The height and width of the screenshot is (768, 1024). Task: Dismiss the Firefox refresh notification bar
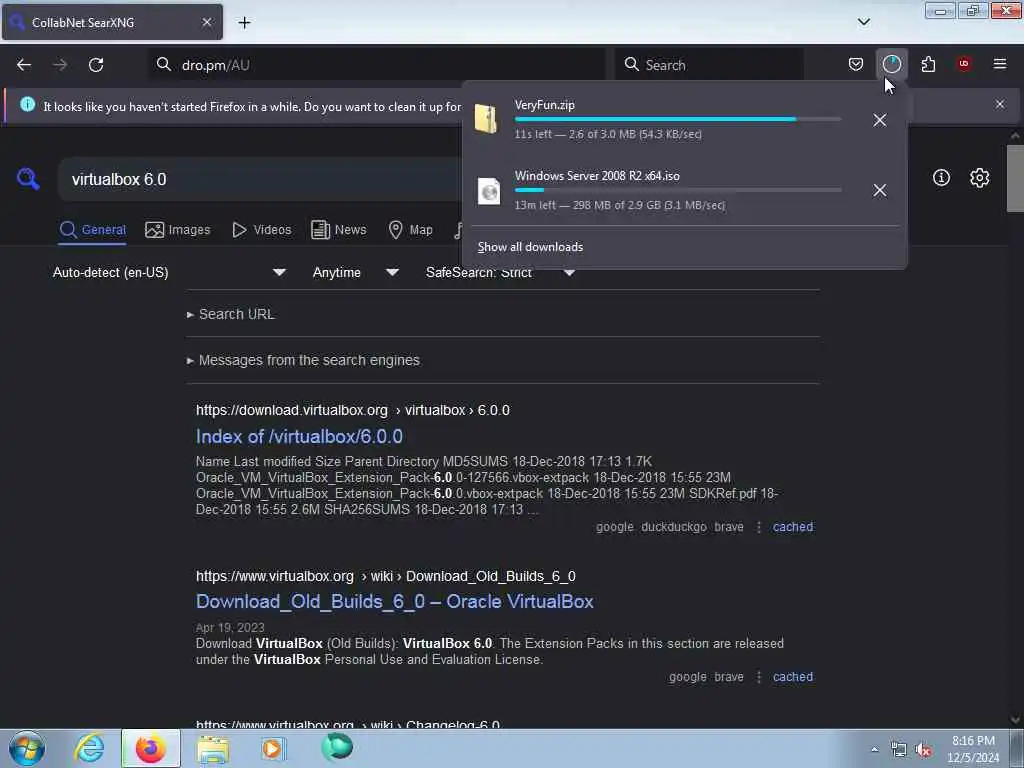pos(1000,104)
